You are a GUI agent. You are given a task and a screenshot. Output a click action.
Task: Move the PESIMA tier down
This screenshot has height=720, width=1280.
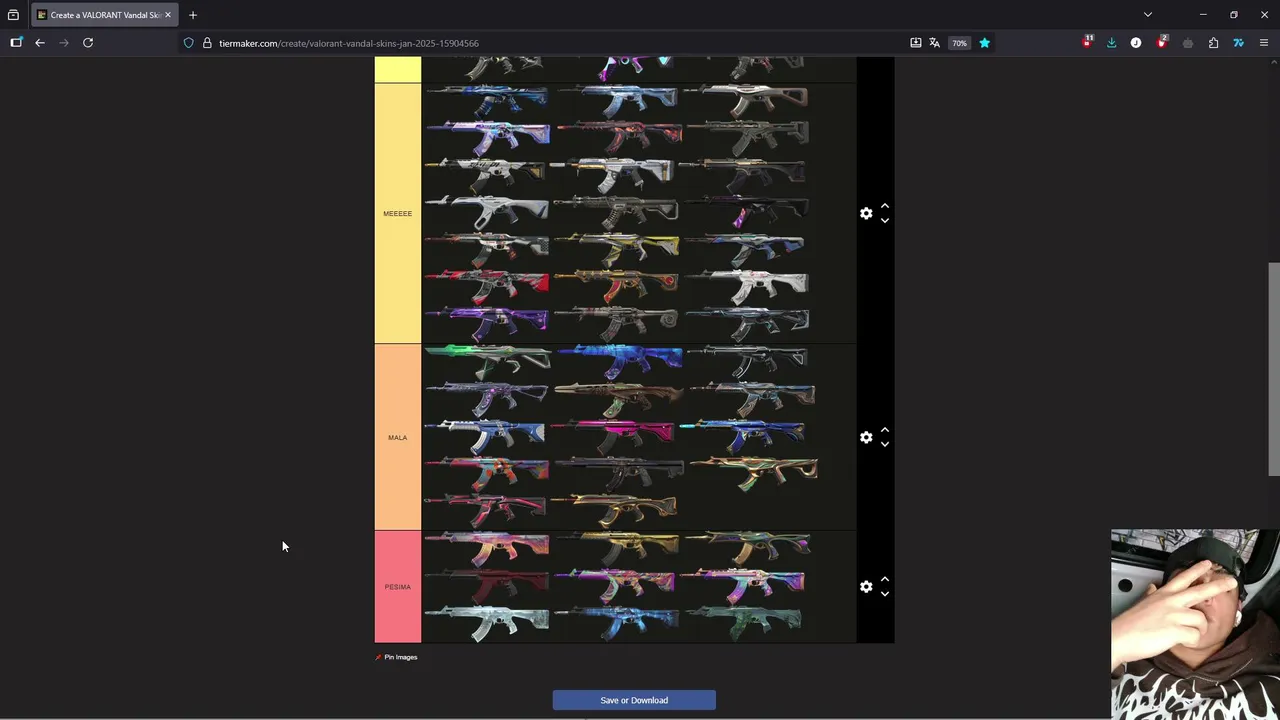point(884,594)
